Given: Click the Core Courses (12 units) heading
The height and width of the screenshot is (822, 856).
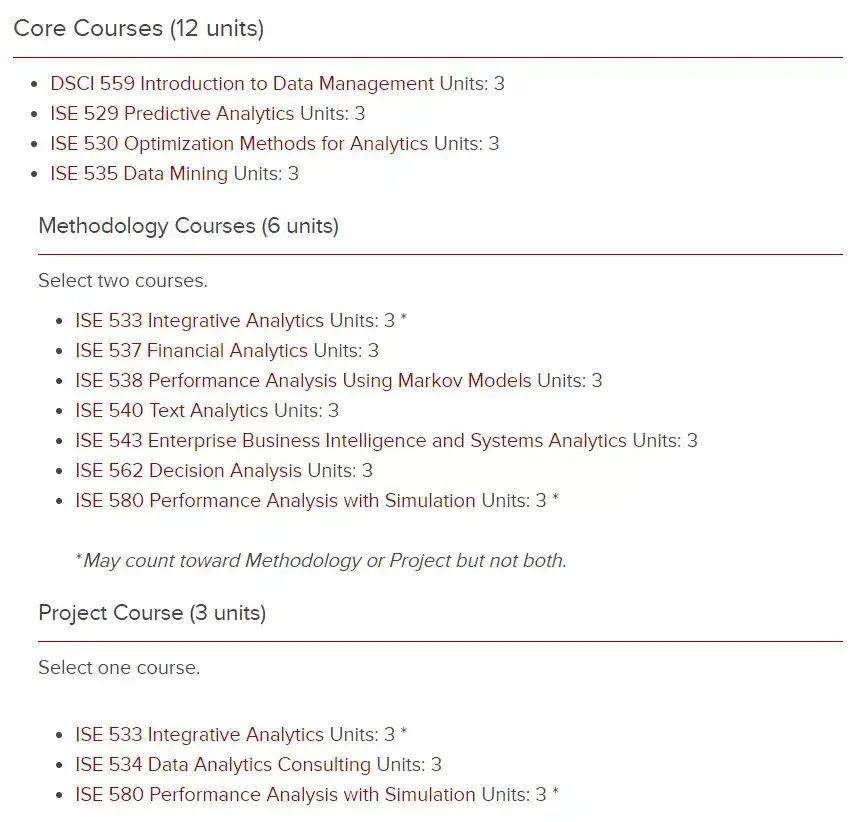Looking at the screenshot, I should click(139, 28).
